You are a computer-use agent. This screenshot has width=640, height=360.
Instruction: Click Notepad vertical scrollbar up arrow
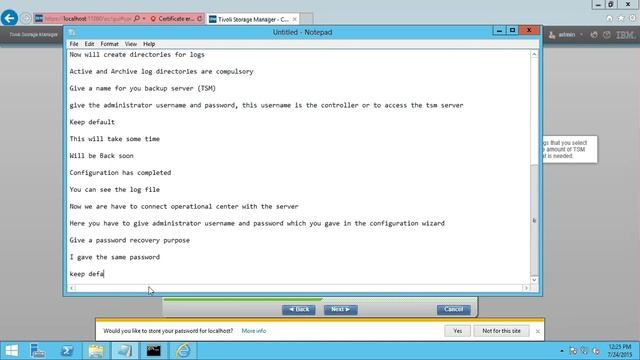[534, 54]
